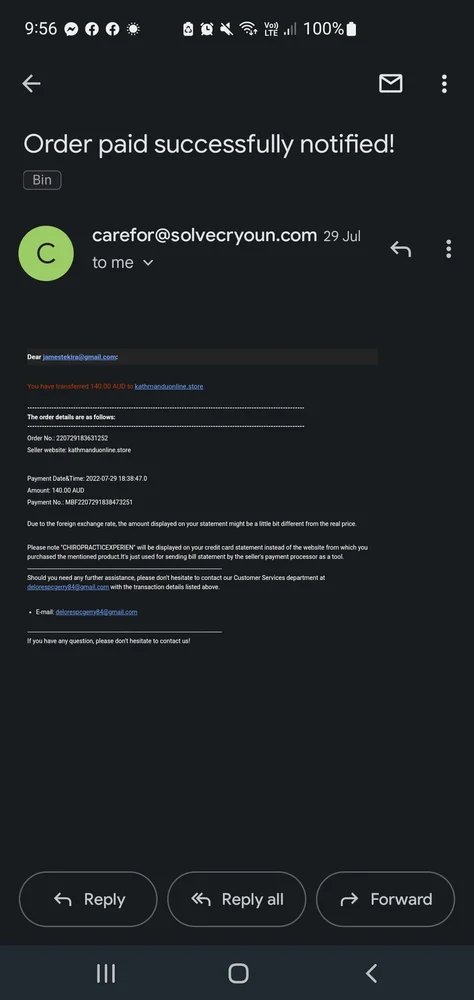This screenshot has height=1000, width=474.
Task: Mark email as unread with envelope icon
Action: 390,84
